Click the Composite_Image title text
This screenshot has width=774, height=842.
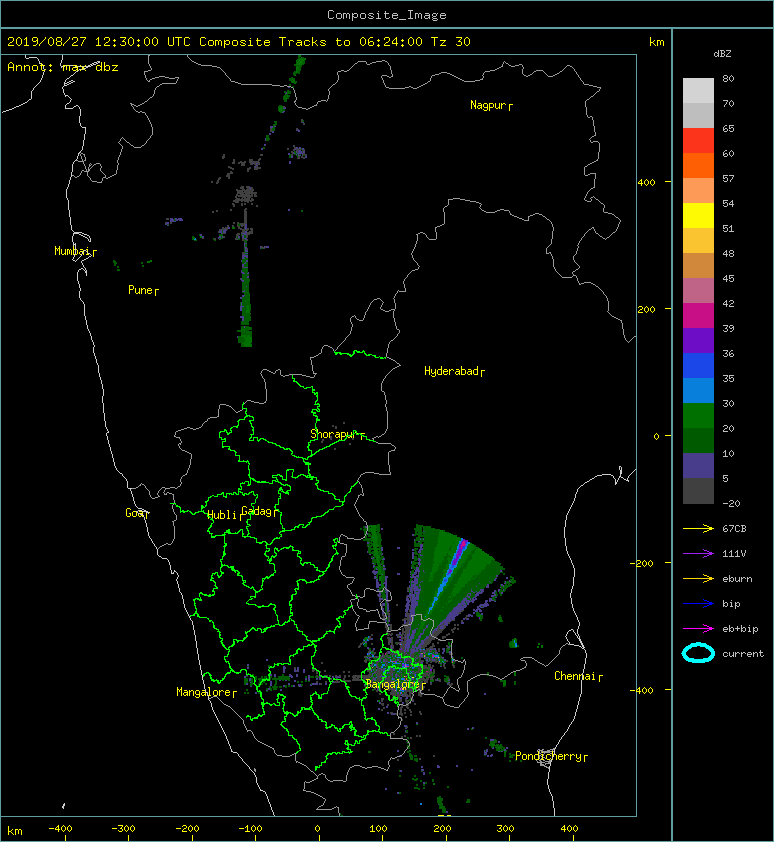point(387,15)
